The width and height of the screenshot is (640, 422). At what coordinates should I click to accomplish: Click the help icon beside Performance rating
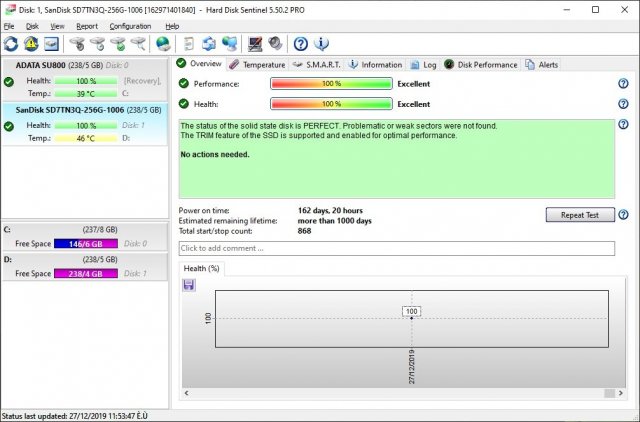click(623, 84)
